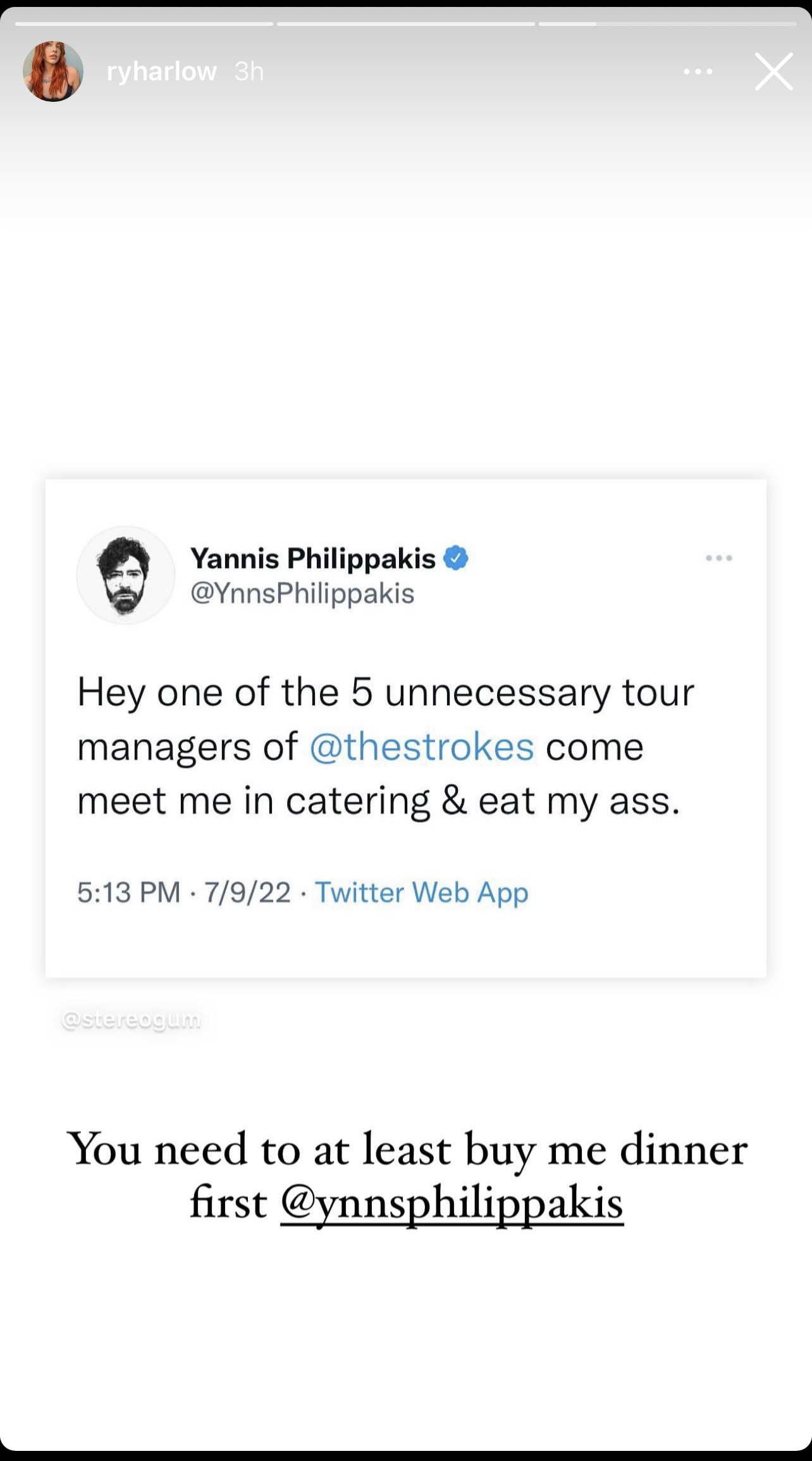The height and width of the screenshot is (1461, 812).
Task: Close the story viewer
Action: pos(773,71)
